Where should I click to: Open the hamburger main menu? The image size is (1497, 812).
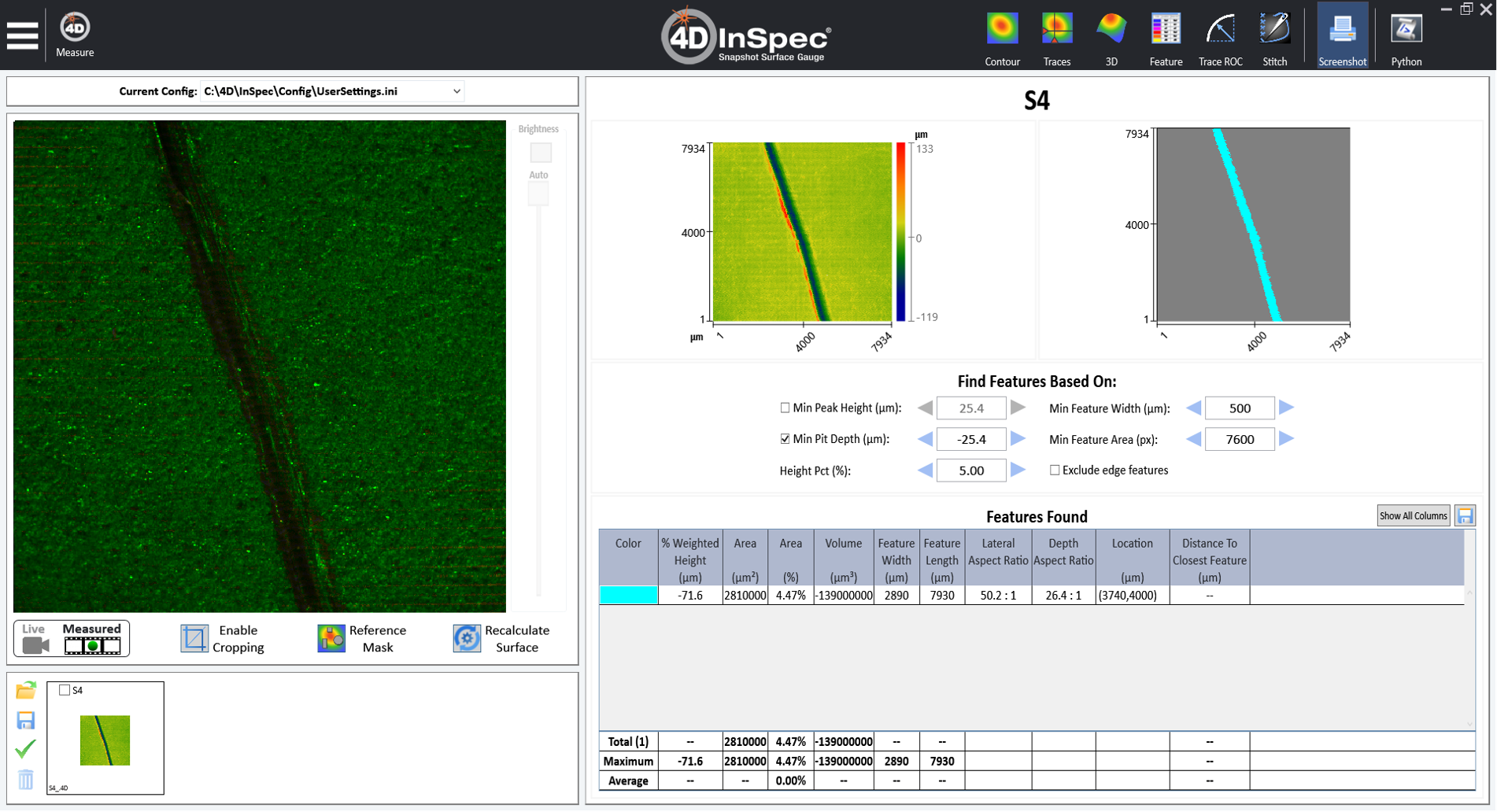click(22, 35)
